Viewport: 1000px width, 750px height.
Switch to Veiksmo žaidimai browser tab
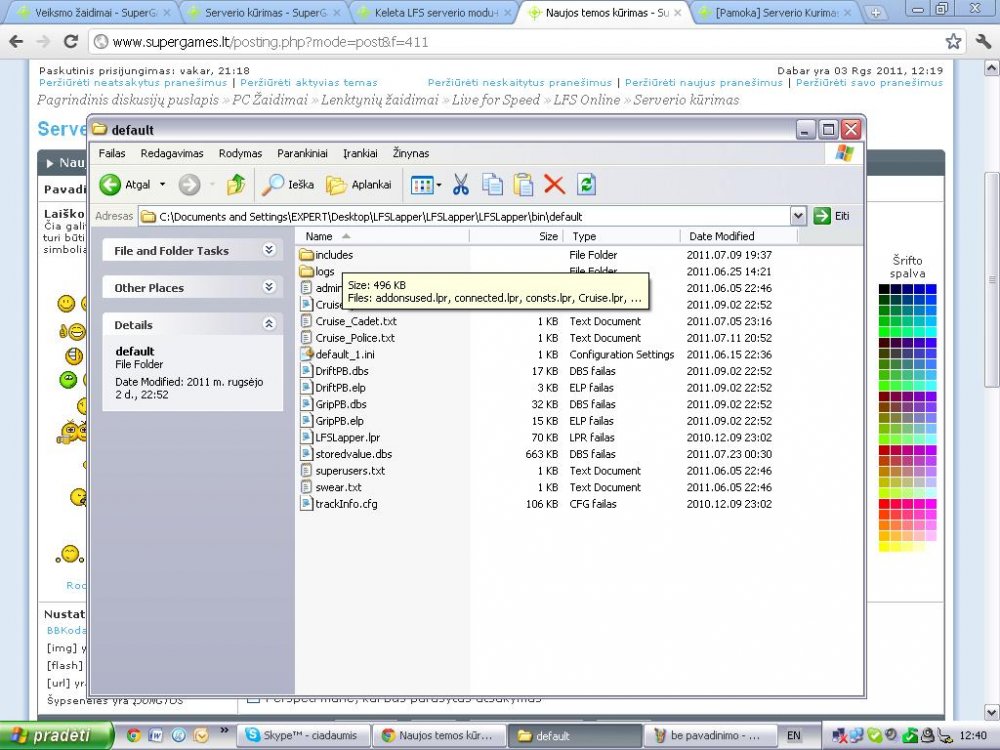(x=94, y=13)
